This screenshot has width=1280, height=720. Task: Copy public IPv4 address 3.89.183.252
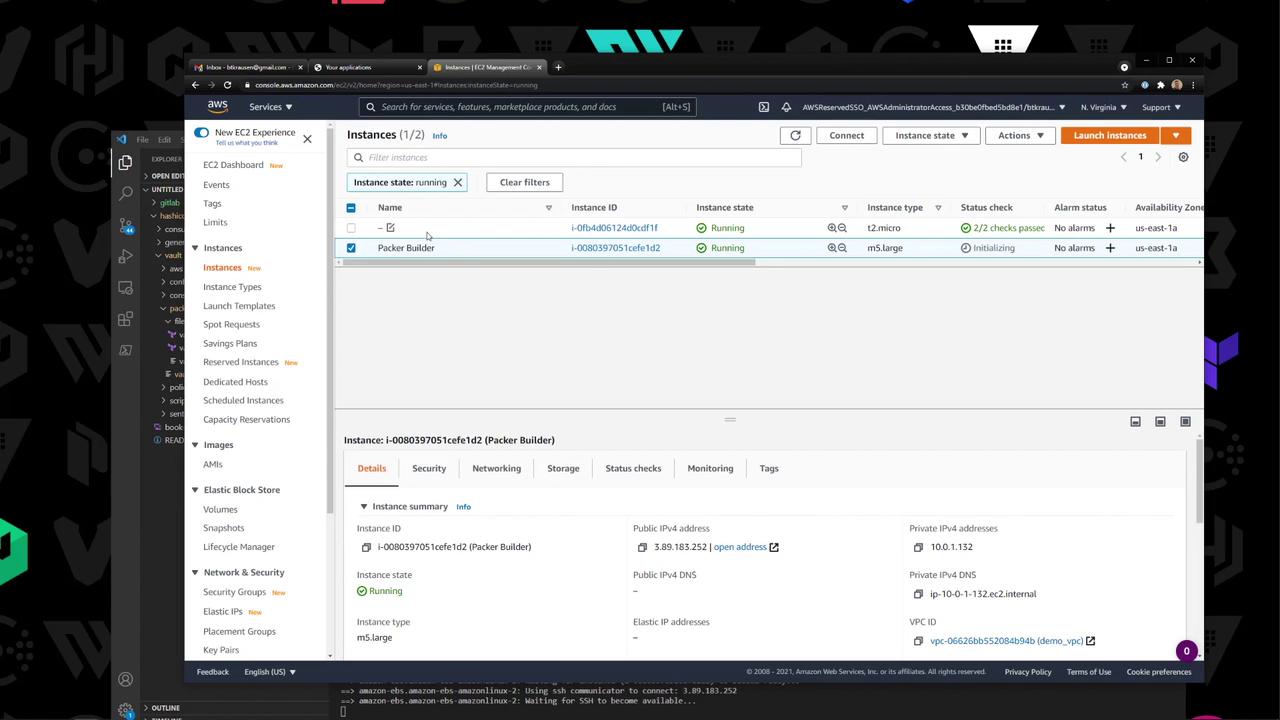coord(642,547)
